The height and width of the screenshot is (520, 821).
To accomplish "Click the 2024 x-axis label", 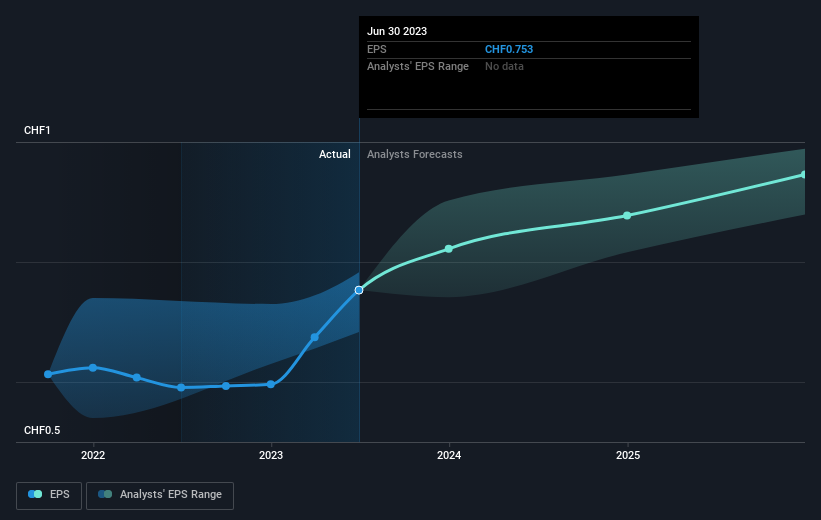I will (449, 455).
